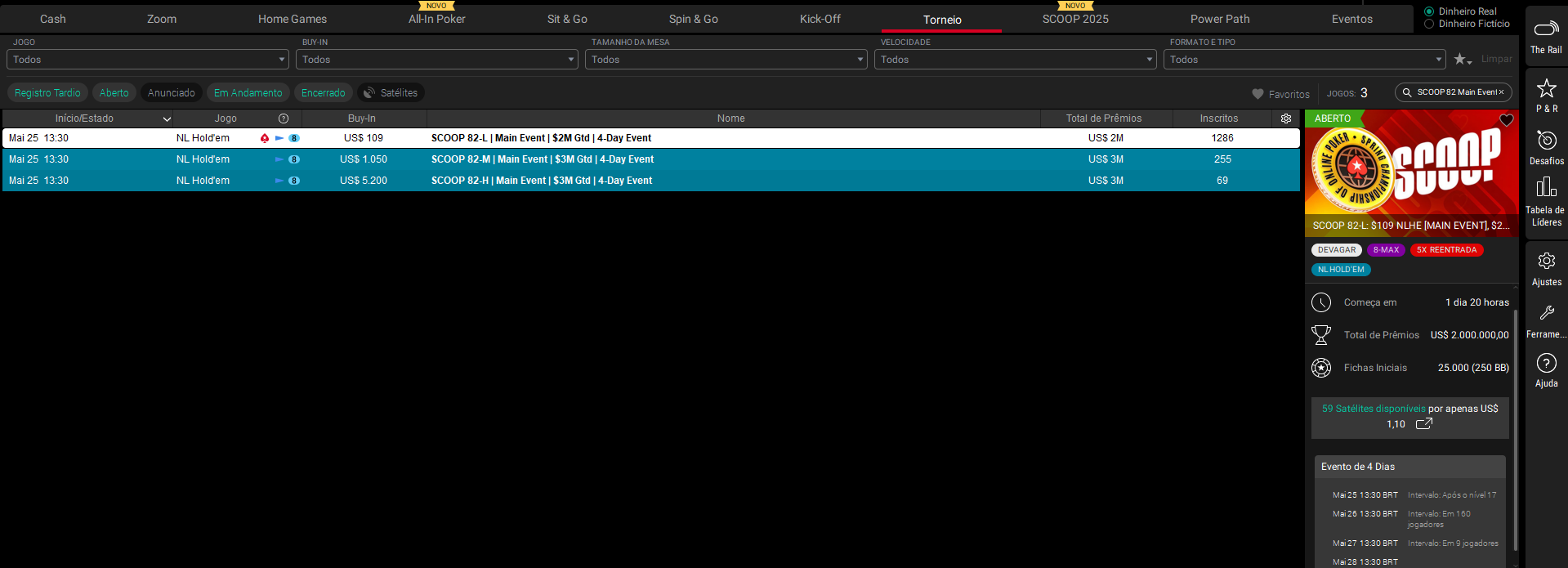Image resolution: width=1568 pixels, height=568 pixels.
Task: Open Ferramentas wrench icon
Action: click(1546, 313)
